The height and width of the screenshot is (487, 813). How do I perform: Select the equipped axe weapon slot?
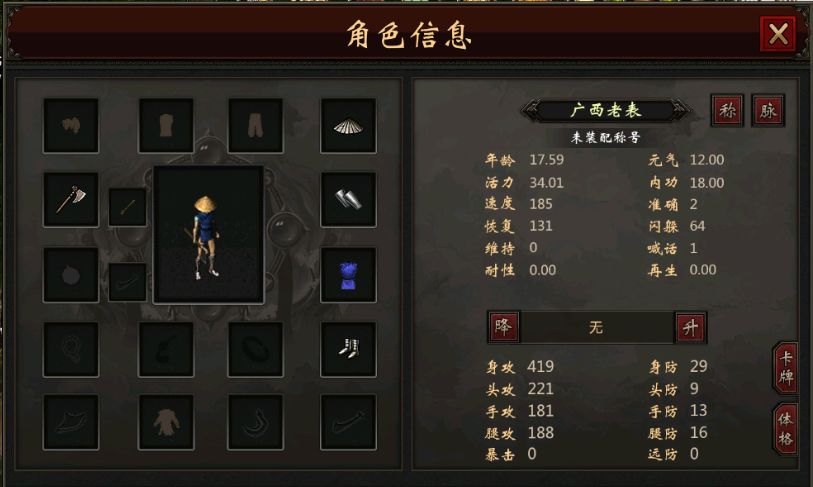[x=71, y=200]
